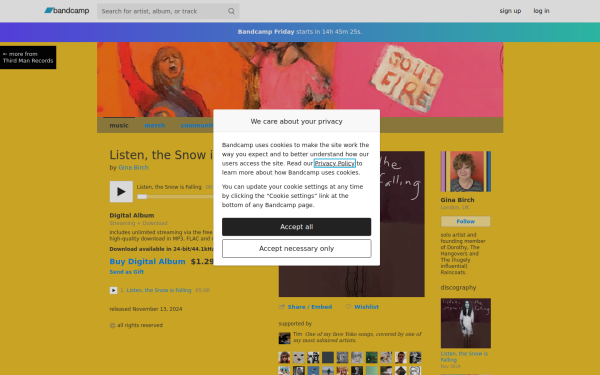Open track Listen, the Snow is Falling link
600x375 pixels.
(159, 290)
